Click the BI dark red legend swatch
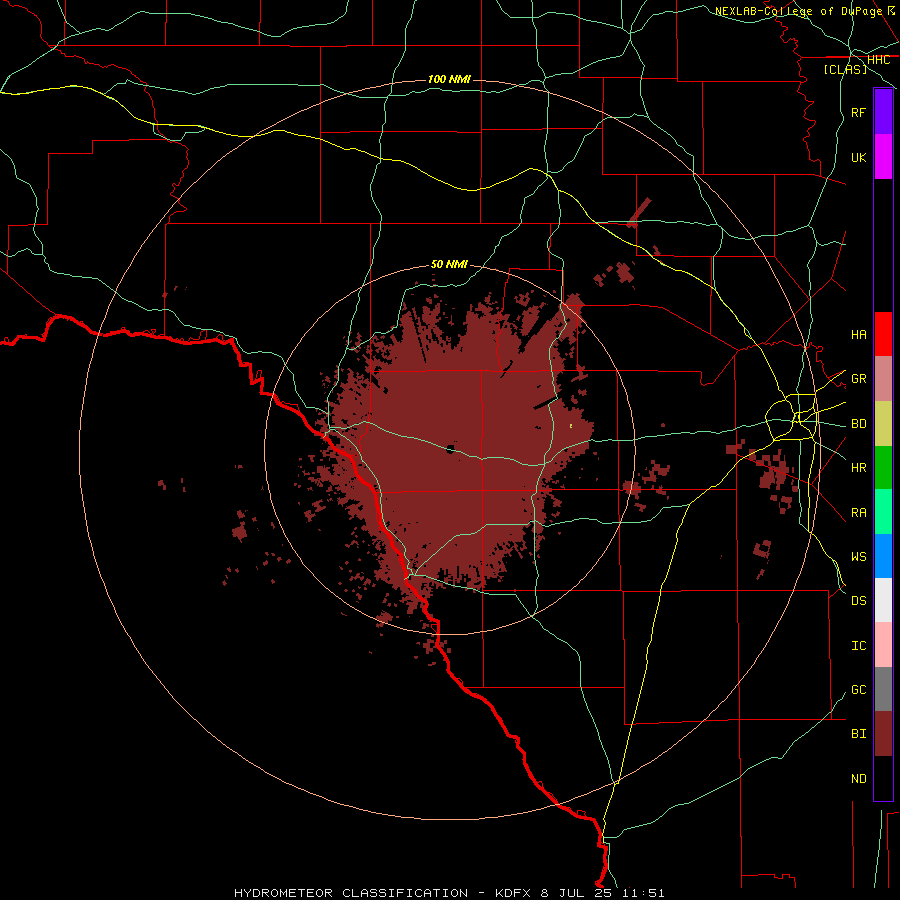 point(883,734)
